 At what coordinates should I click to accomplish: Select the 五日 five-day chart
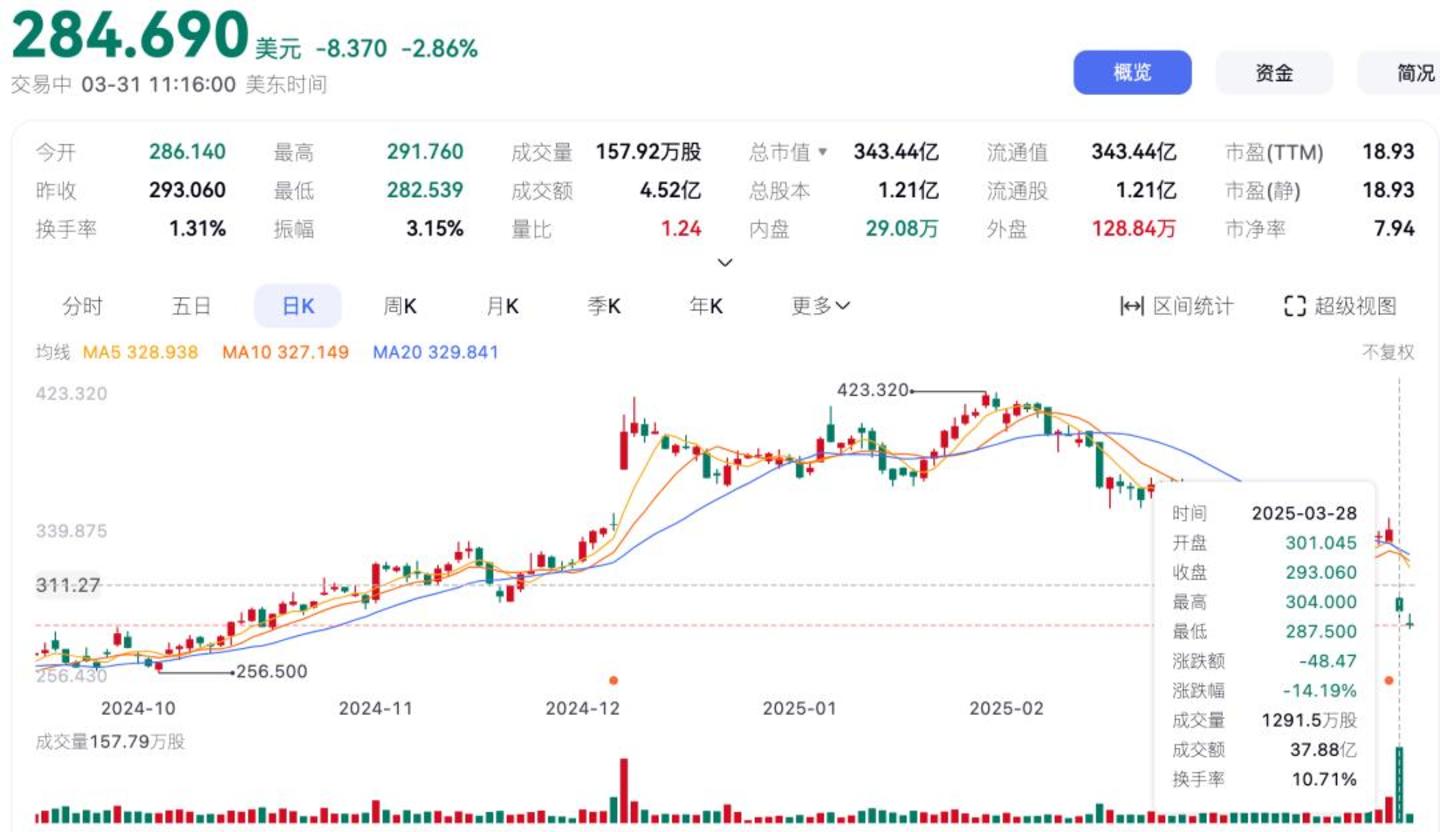[191, 306]
